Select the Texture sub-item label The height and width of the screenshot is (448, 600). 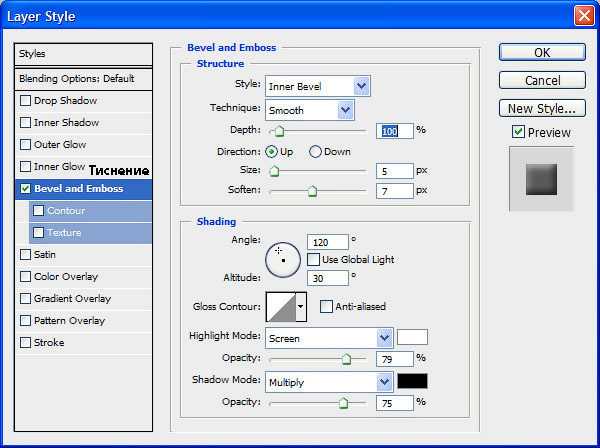point(64,232)
